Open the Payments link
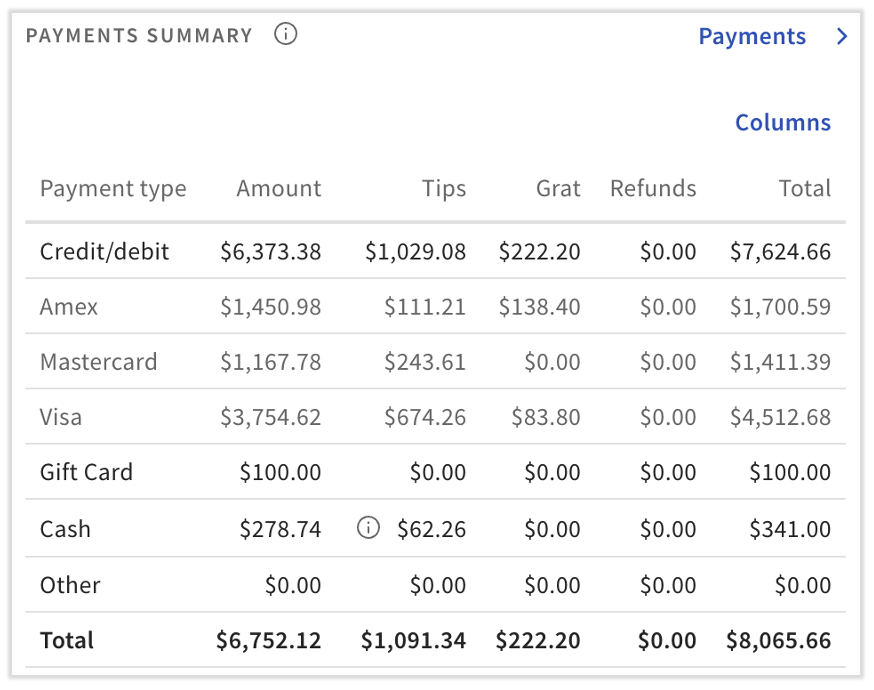This screenshot has width=874, height=690. tap(752, 37)
